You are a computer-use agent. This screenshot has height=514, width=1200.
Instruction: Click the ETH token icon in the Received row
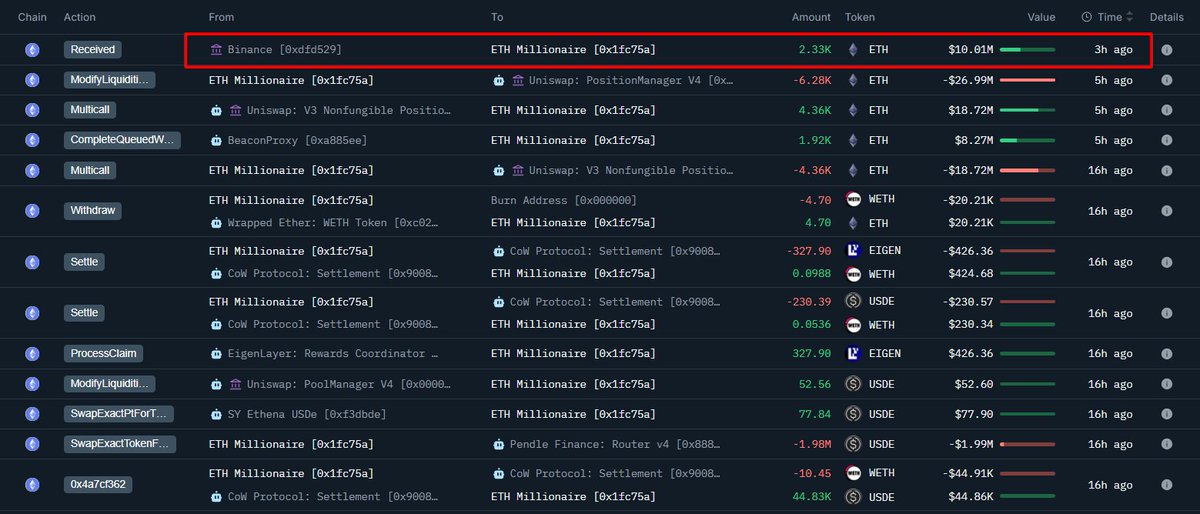pyautogui.click(x=853, y=49)
